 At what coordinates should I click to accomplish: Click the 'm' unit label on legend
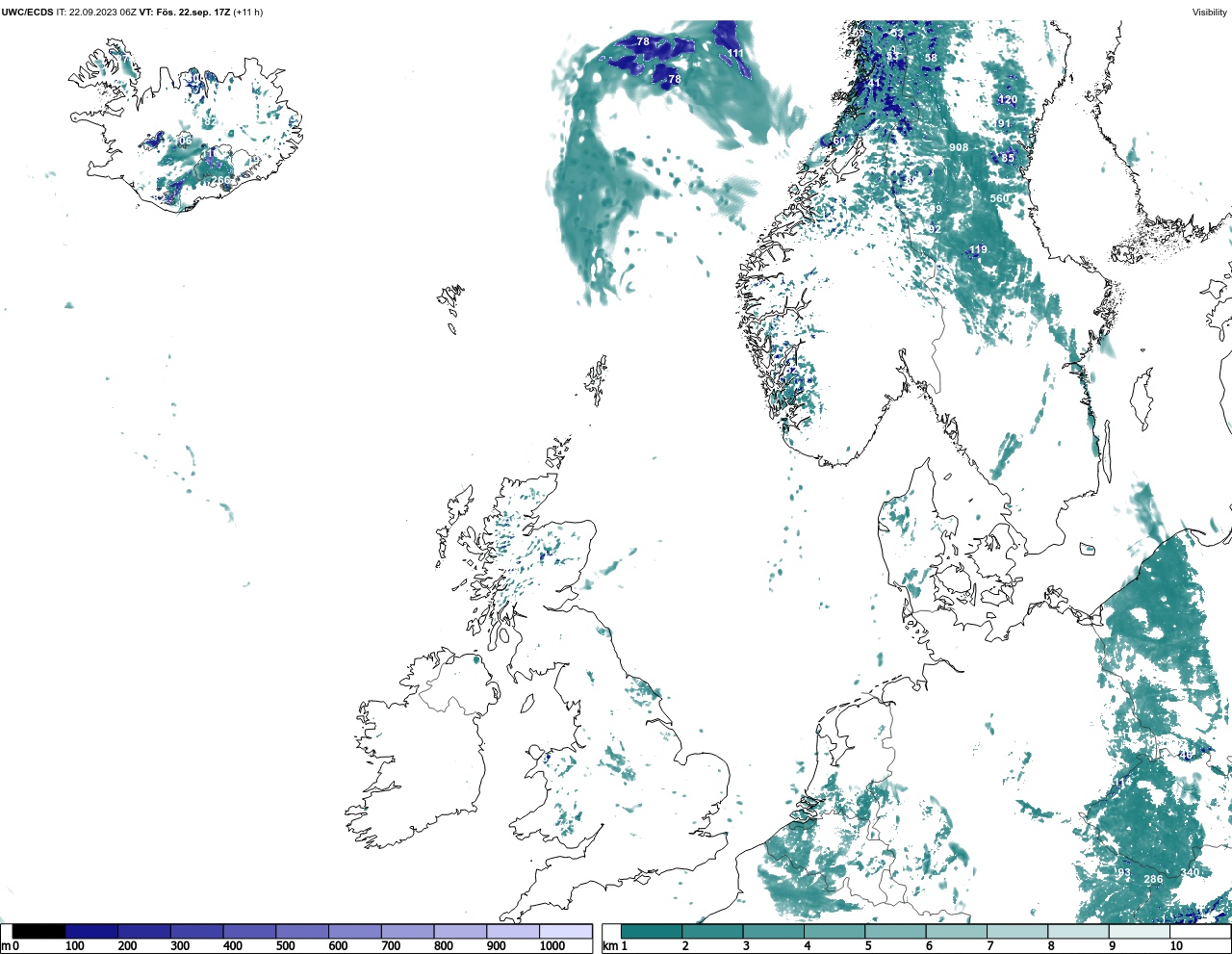tap(6, 946)
